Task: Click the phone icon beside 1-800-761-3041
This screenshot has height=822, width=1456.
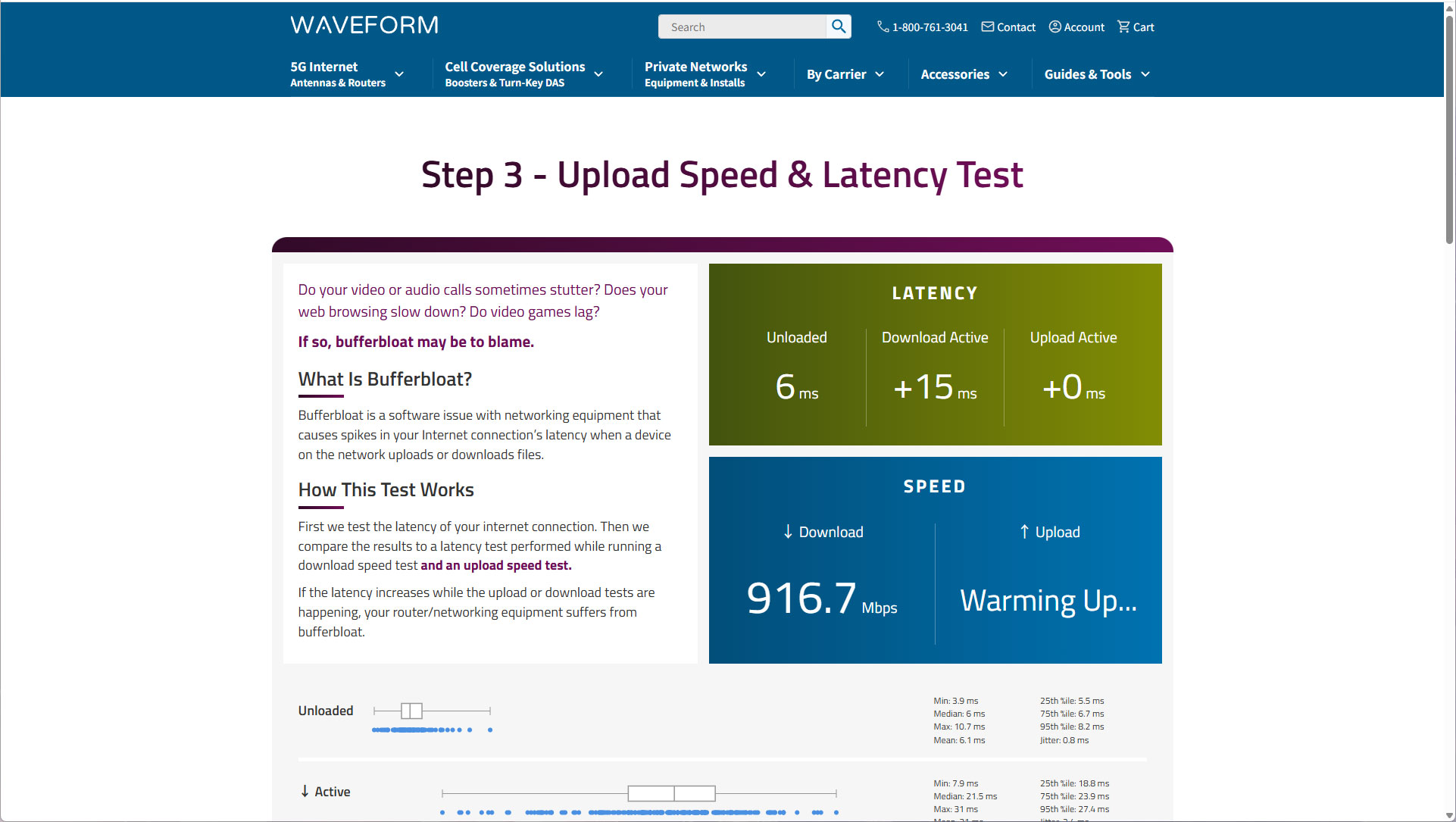Action: pos(883,27)
